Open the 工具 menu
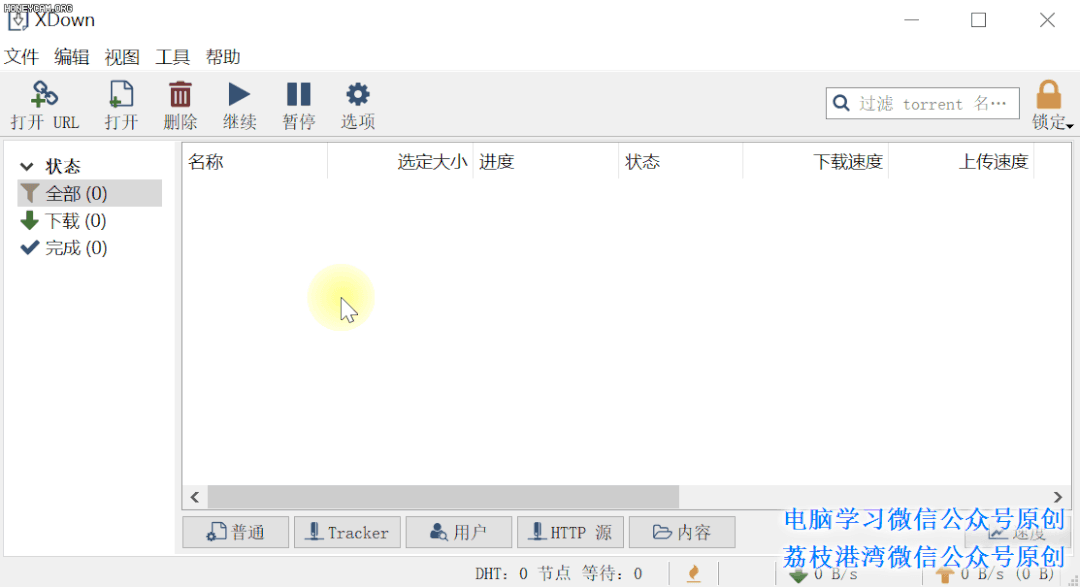 tap(172, 56)
